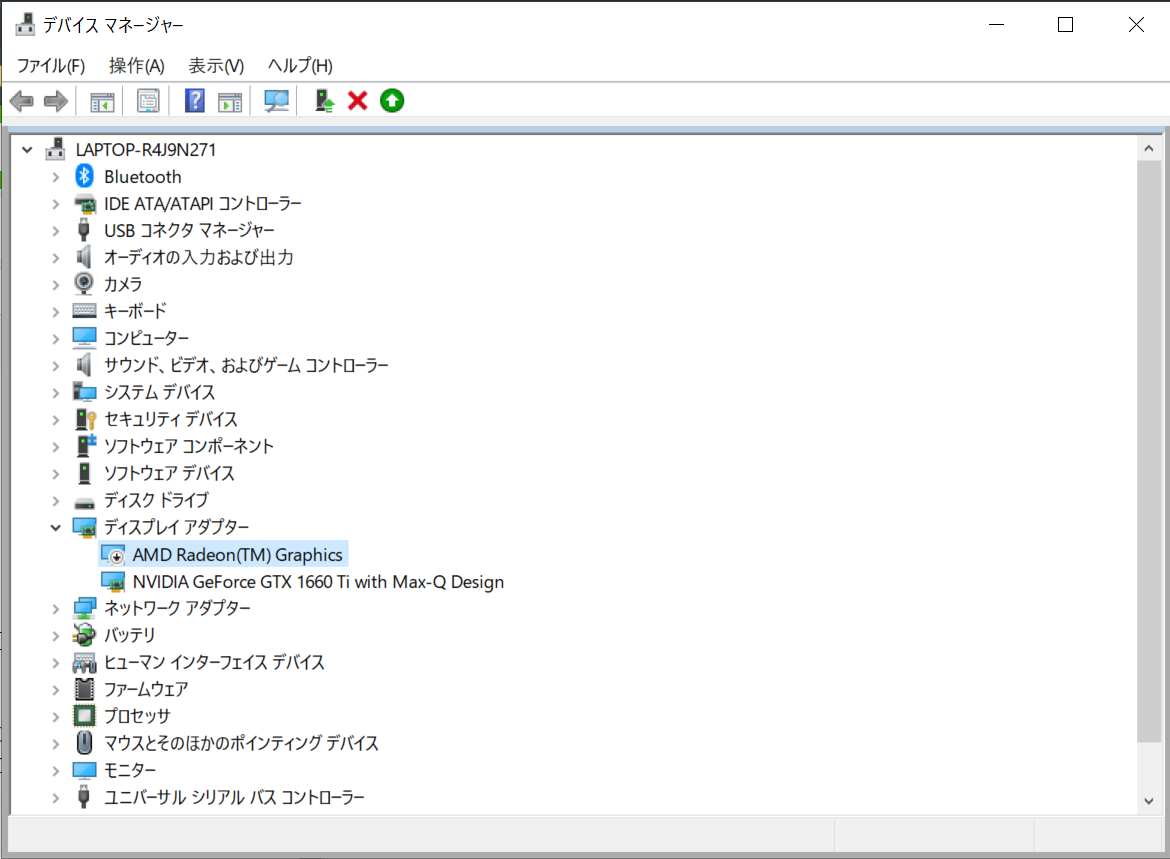Expand the ソフトウェア コンポーネント category
1170x859 pixels.
coord(56,447)
